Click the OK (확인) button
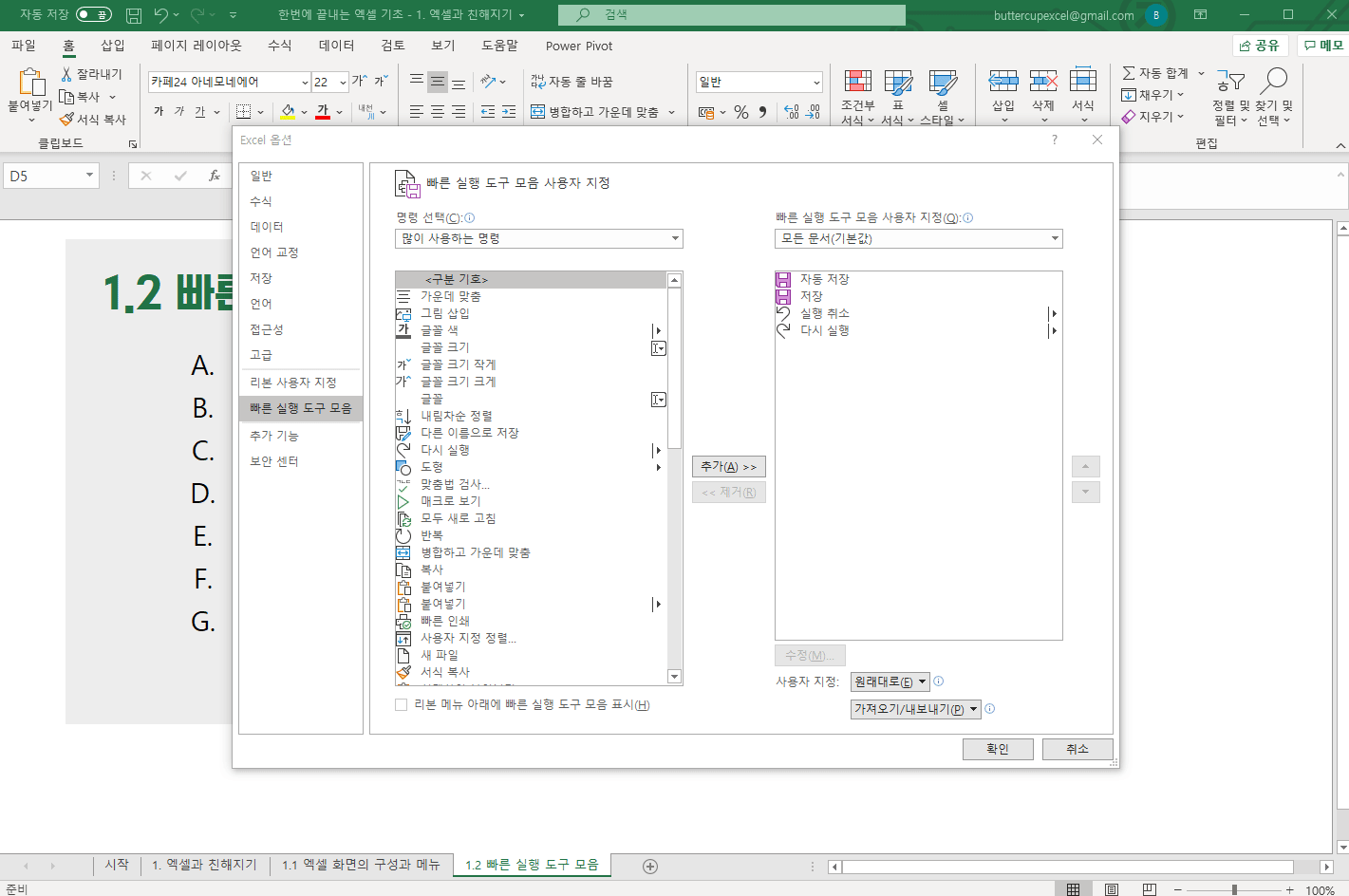This screenshot has height=896, width=1349. [x=998, y=749]
